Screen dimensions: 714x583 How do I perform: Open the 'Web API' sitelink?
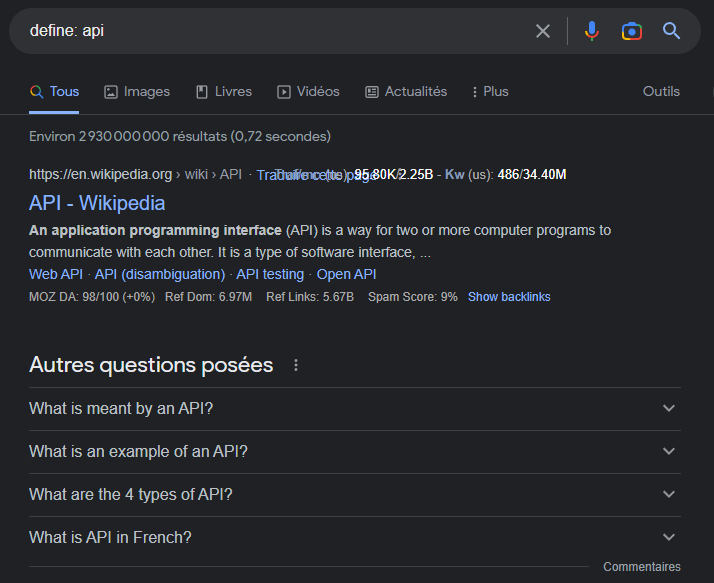point(56,274)
